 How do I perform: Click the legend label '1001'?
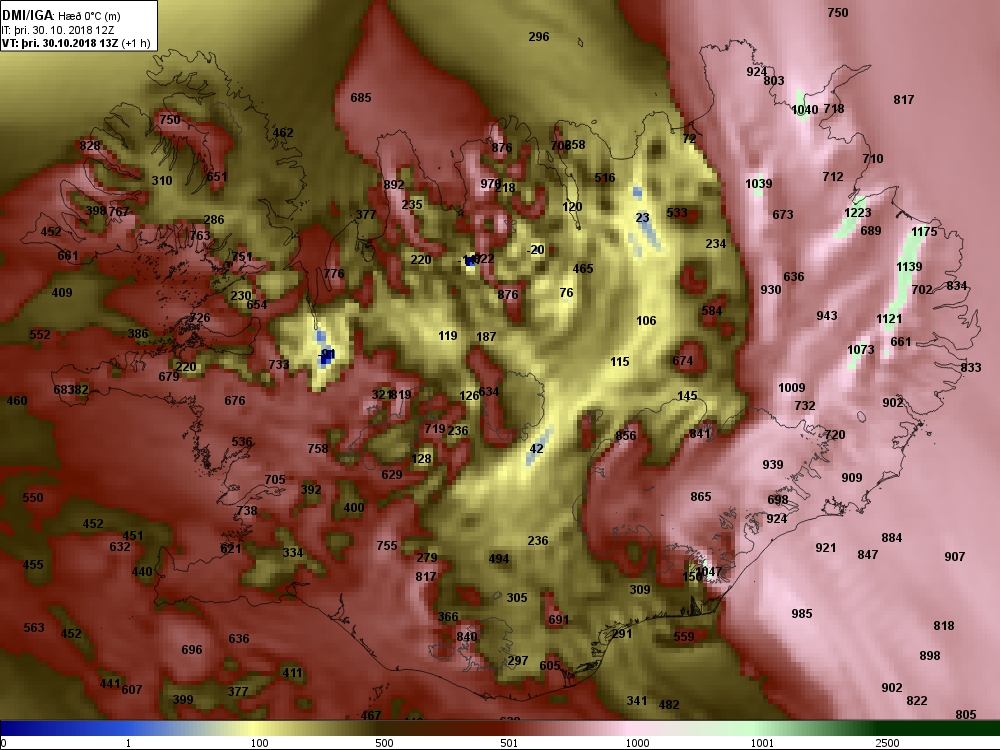point(762,743)
